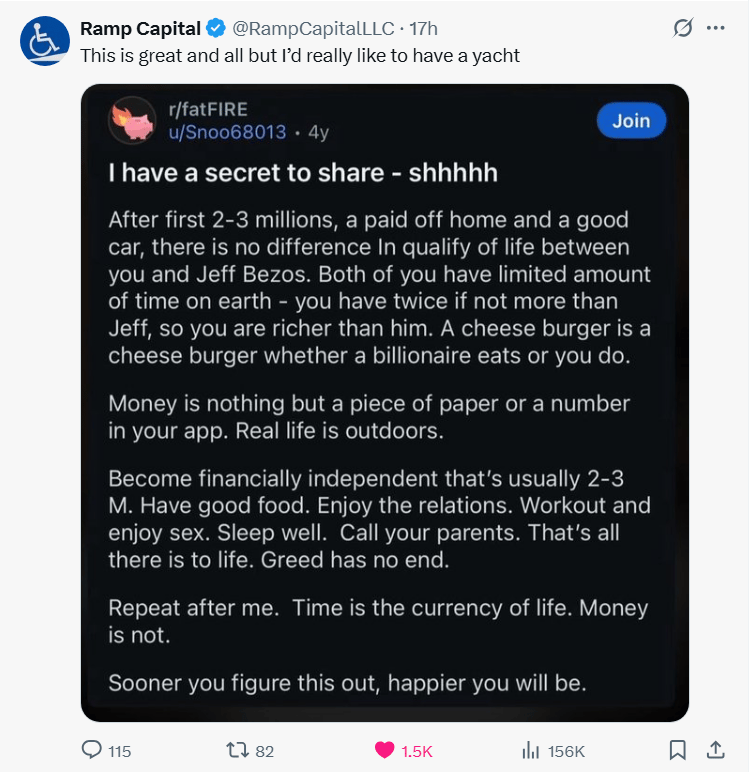Open the three-dot more options menu
Screen dimensions: 751x772
715,28
